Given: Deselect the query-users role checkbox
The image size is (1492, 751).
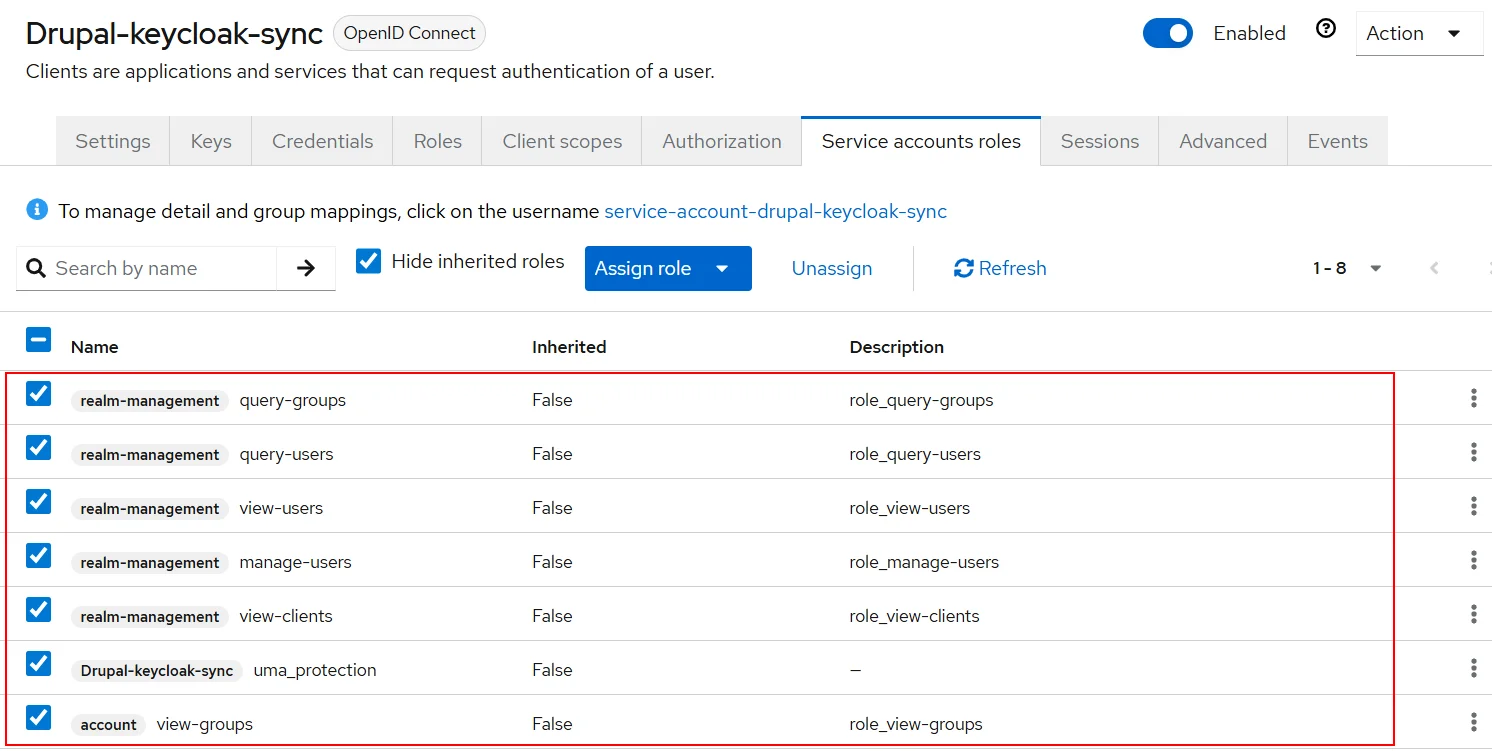Looking at the screenshot, I should point(38,447).
